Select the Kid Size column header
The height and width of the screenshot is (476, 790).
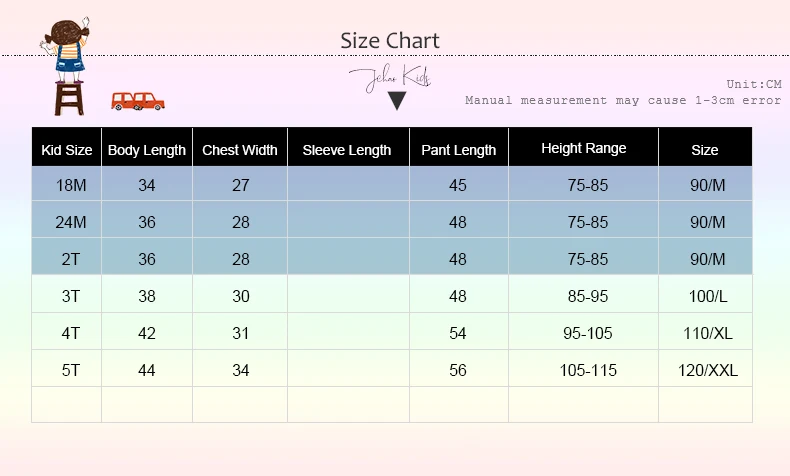[x=67, y=150]
